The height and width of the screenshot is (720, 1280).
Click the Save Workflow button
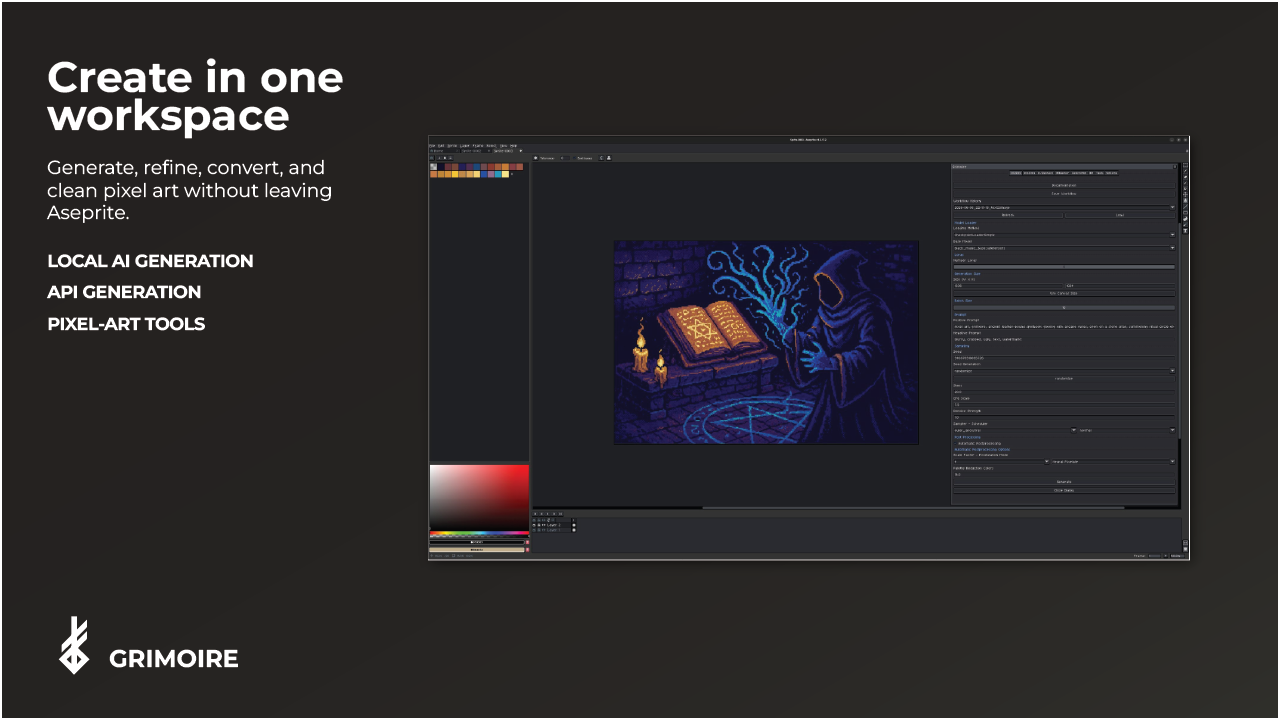[1064, 194]
